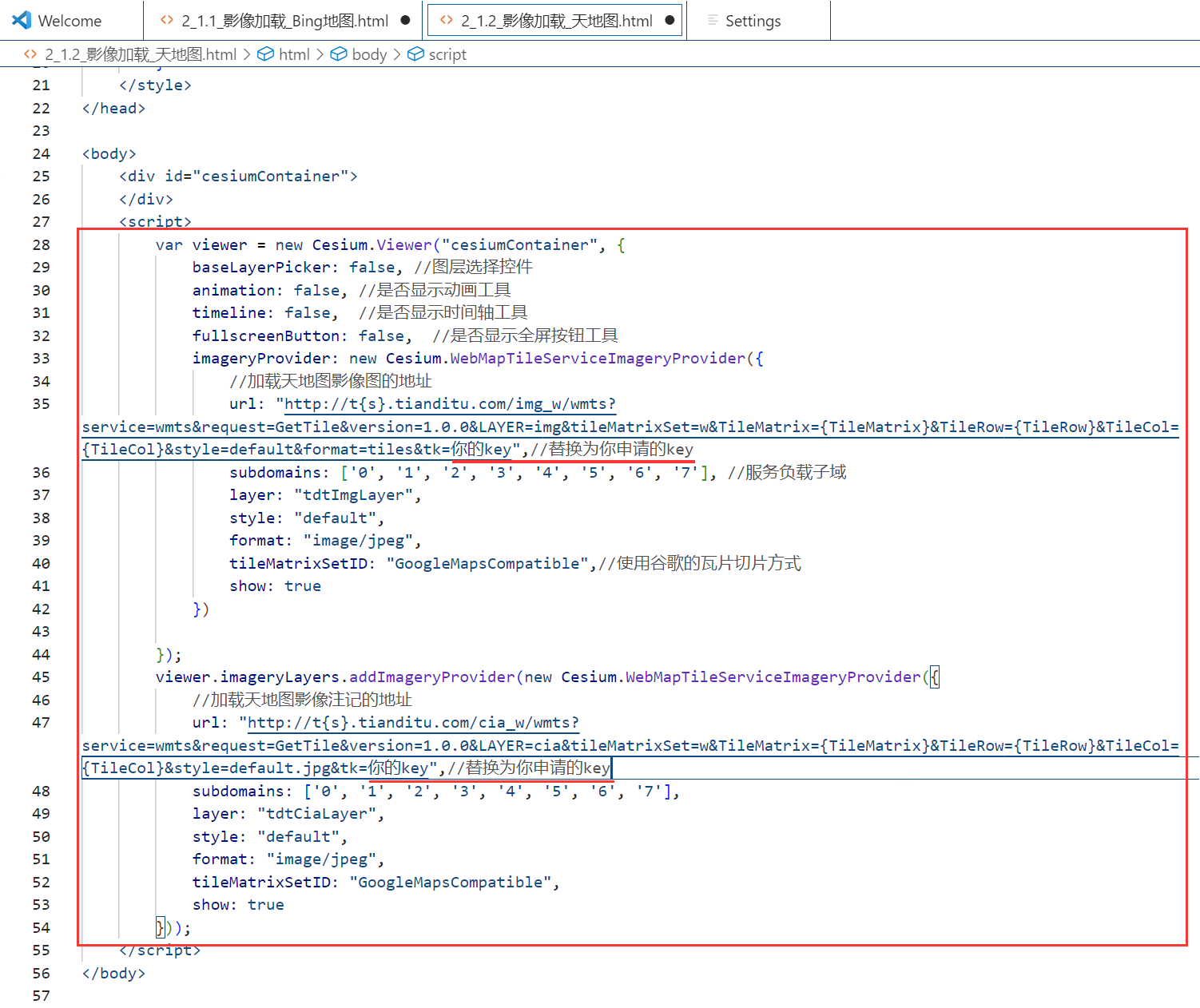Screen dimensions: 1200x1008
Task: Open the 2_1.1 Bing地图 html tab
Action: tap(284, 21)
